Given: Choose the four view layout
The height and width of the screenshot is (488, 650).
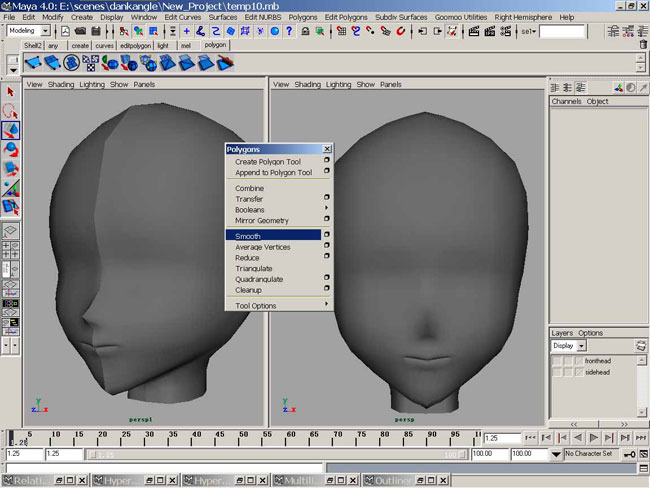Looking at the screenshot, I should click(10, 250).
